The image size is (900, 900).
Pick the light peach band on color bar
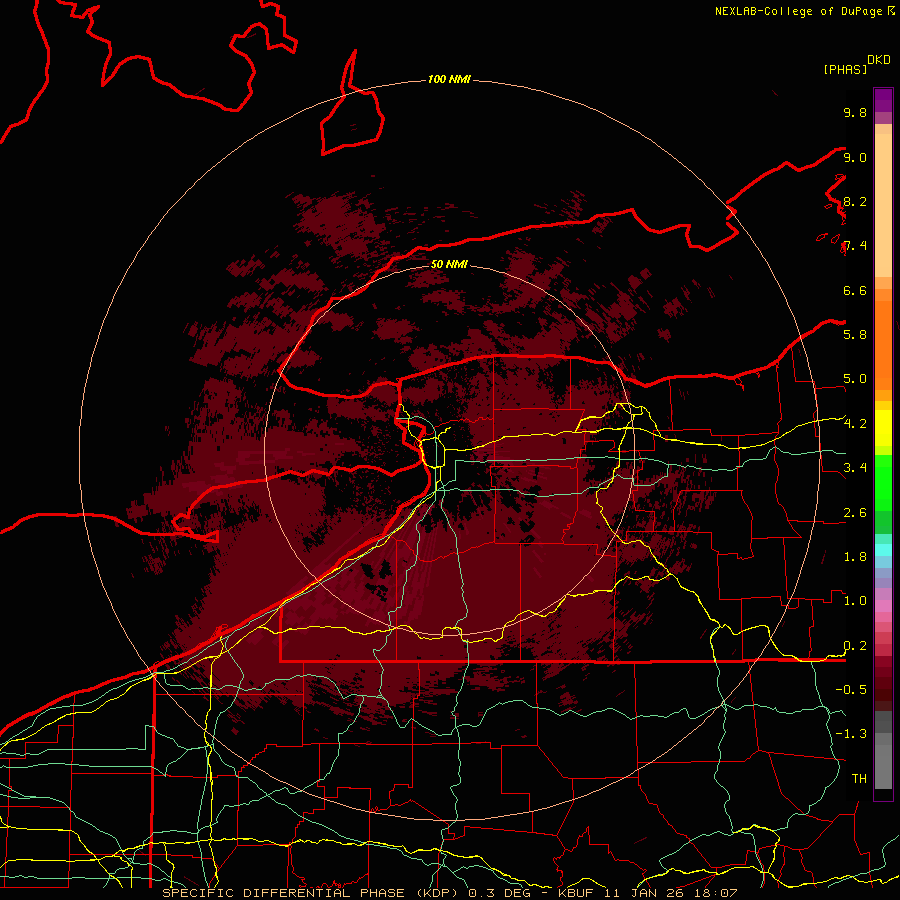[x=883, y=205]
